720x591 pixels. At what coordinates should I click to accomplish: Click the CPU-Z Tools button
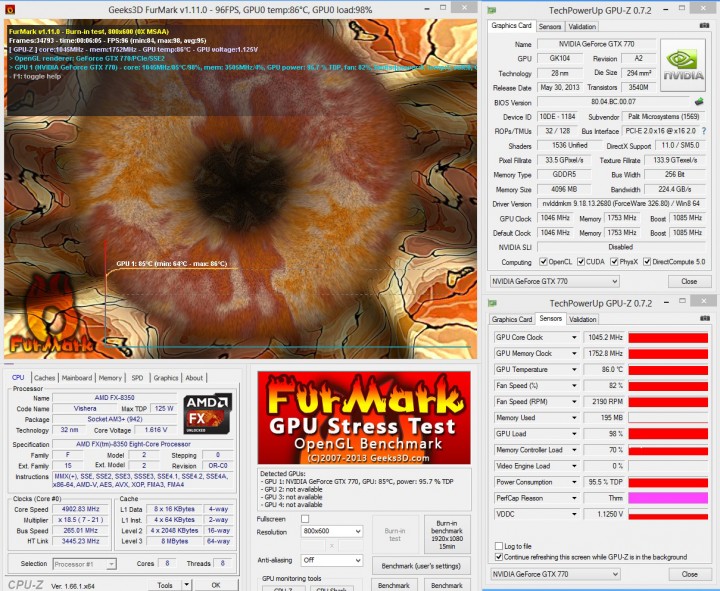click(x=165, y=585)
